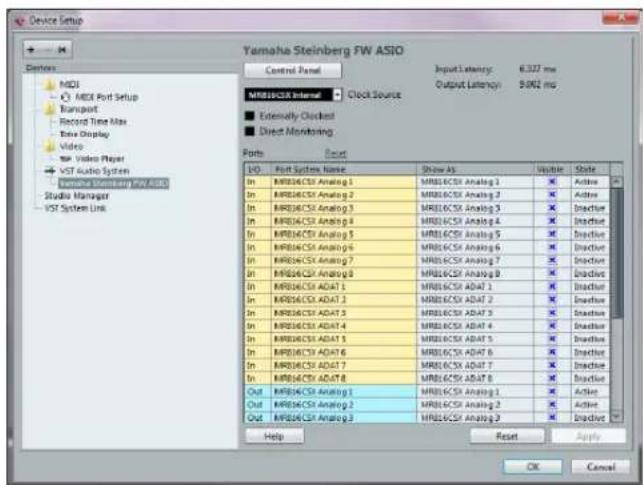Image resolution: width=643 pixels, height=485 pixels.
Task: Click the Apply button
Action: tap(588, 436)
